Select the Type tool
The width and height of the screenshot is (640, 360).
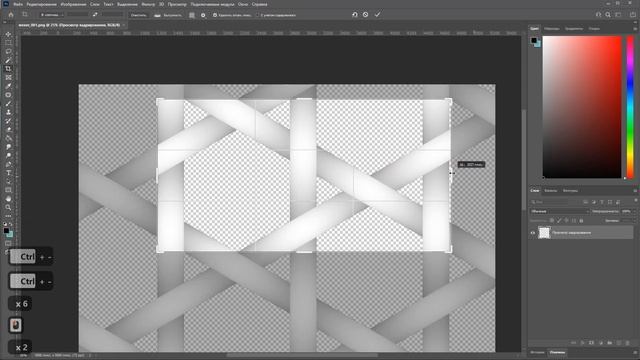(x=8, y=173)
